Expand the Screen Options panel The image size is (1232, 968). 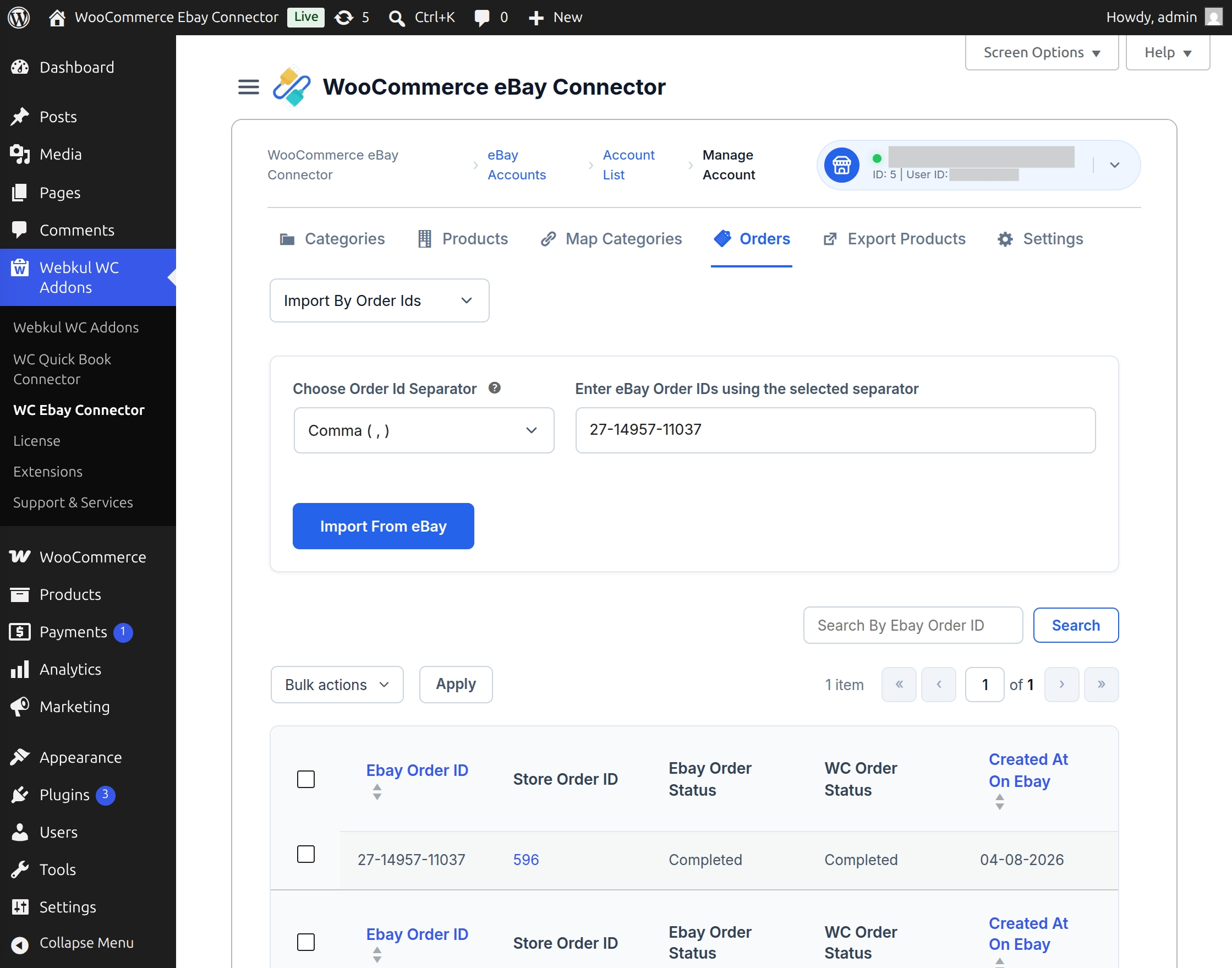(1042, 52)
